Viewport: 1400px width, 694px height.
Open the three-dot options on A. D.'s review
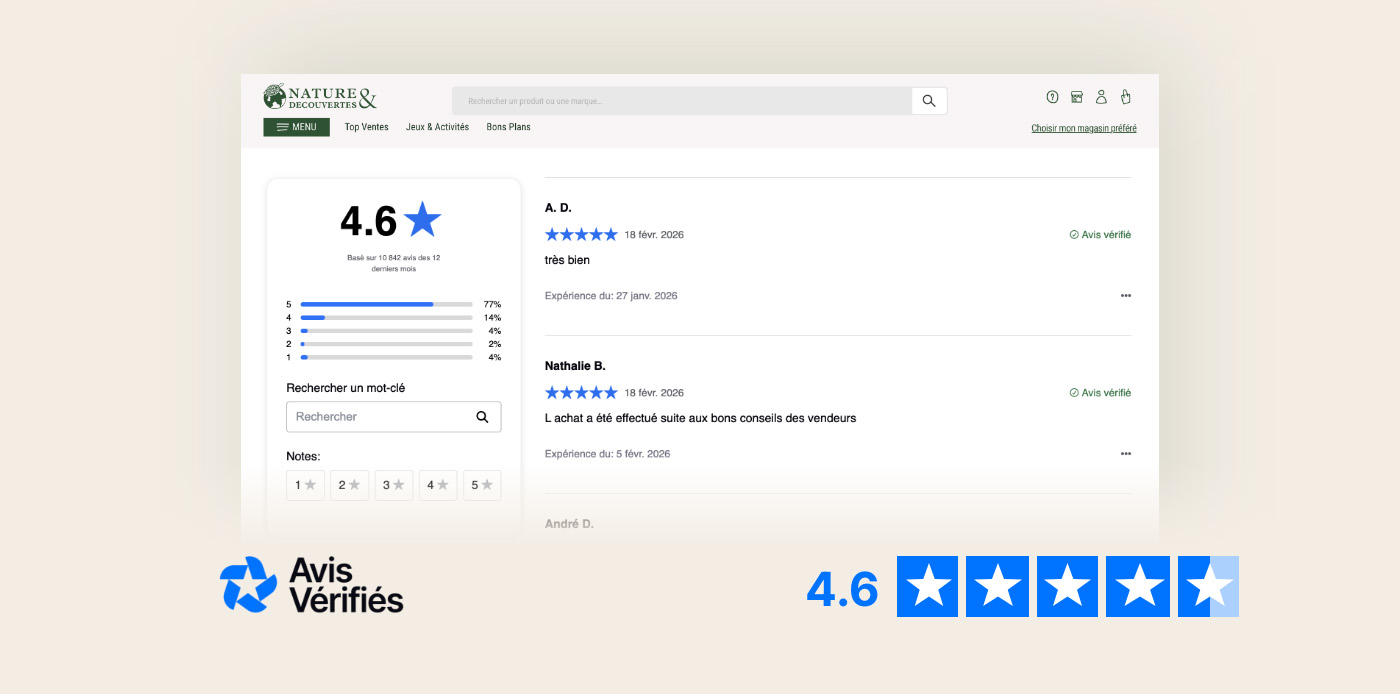(x=1125, y=296)
